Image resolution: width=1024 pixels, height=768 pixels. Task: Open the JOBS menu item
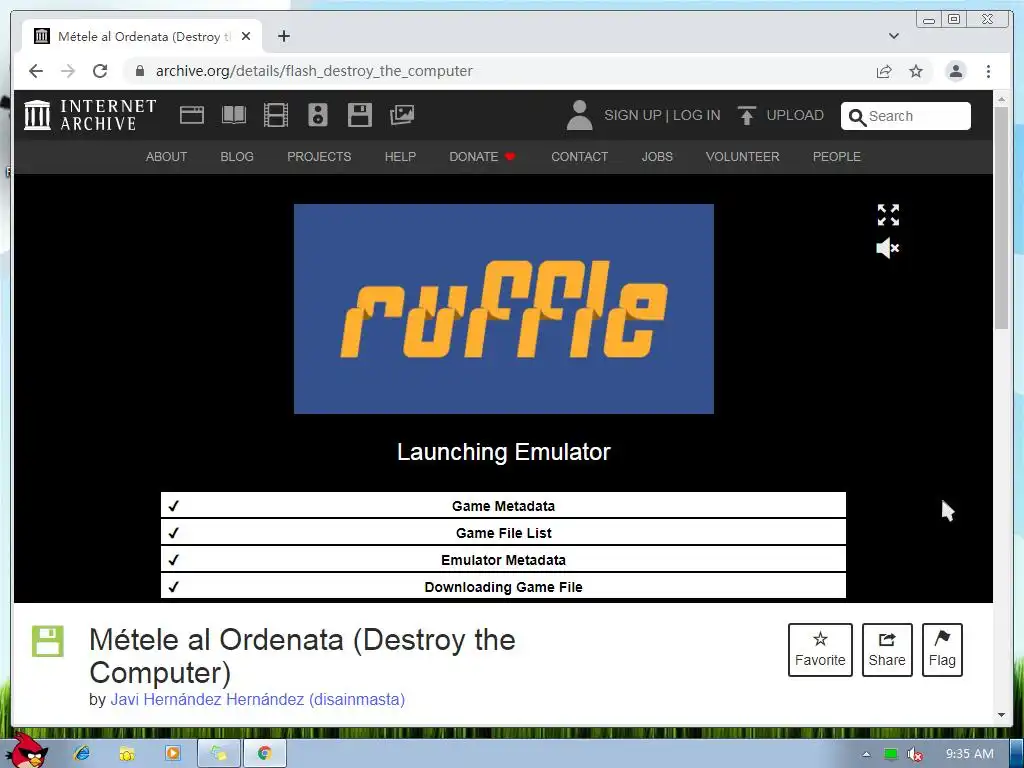657,157
